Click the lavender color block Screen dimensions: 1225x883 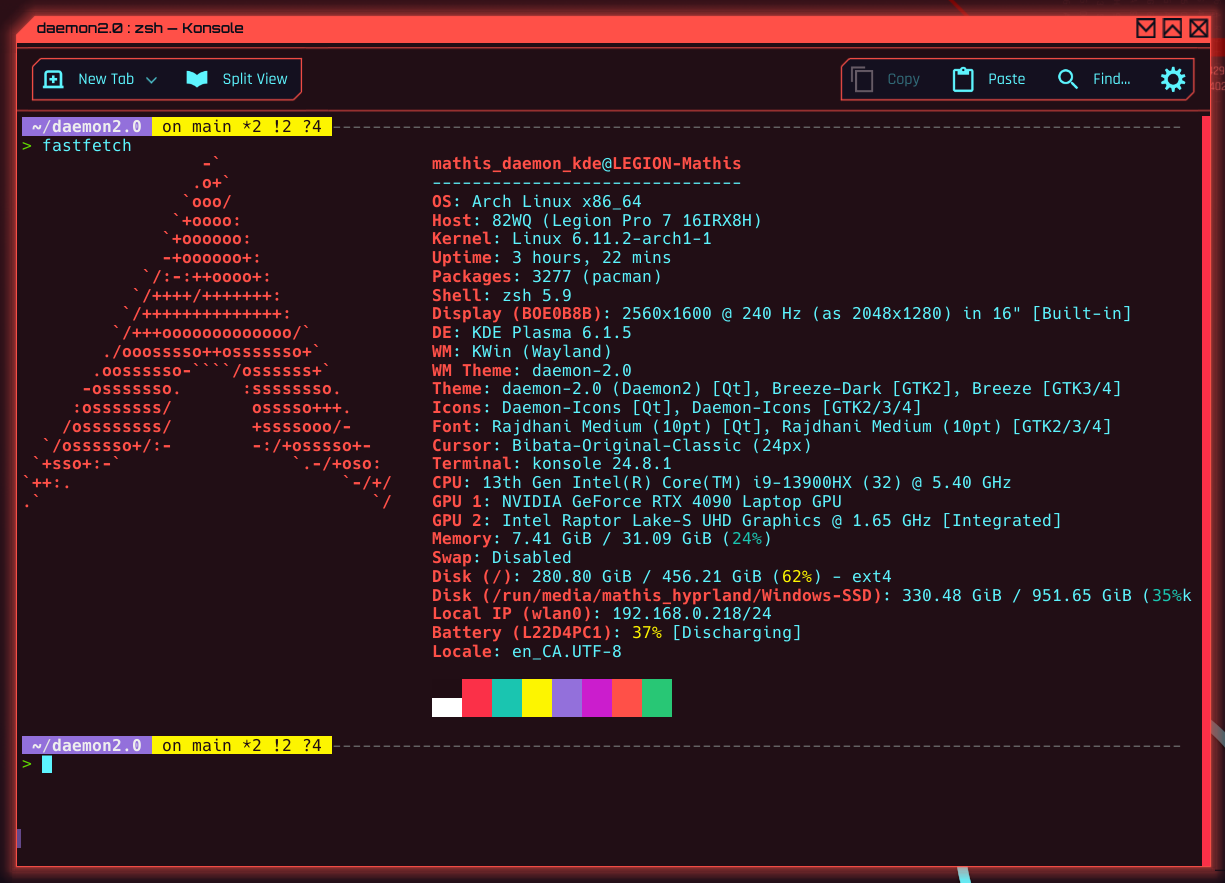tap(567, 698)
